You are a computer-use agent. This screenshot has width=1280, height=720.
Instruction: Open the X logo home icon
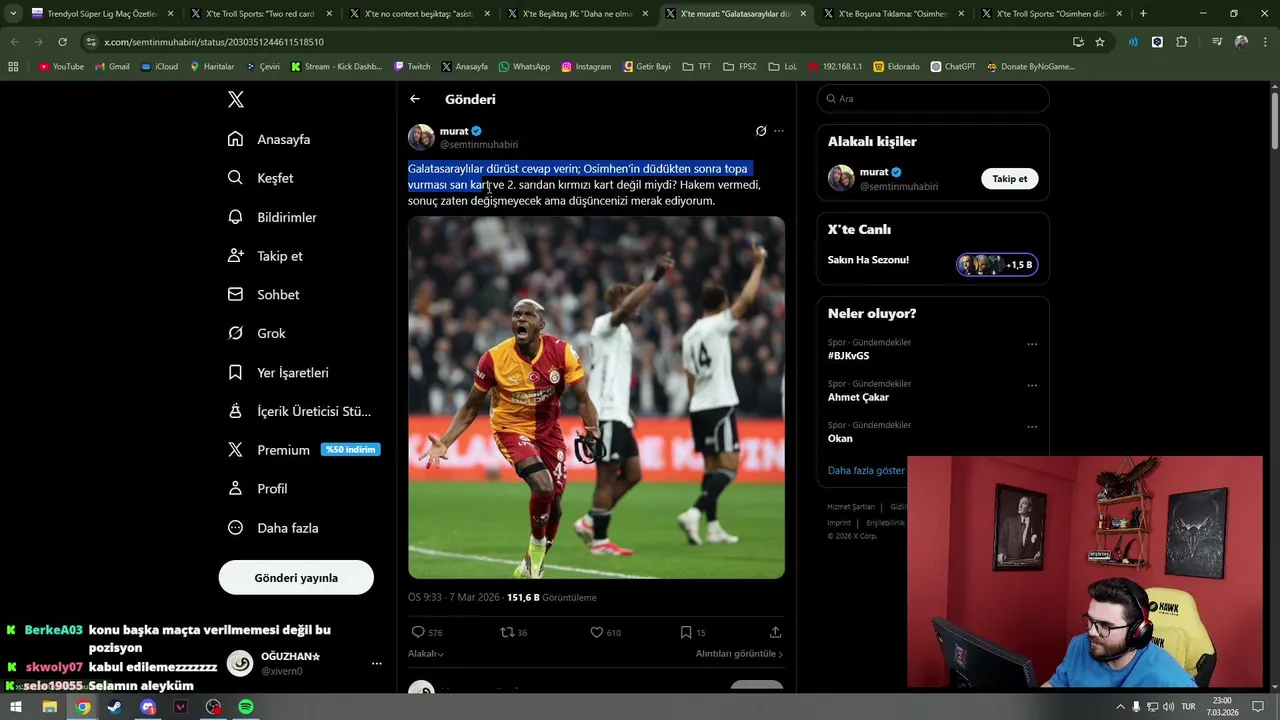(236, 99)
